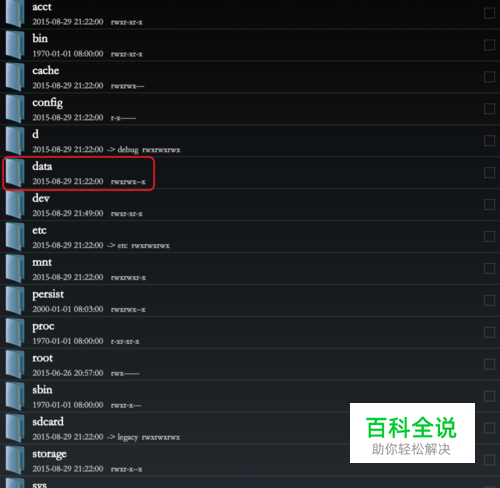This screenshot has height=488, width=500.
Task: Open the d debug link entry
Action: (250, 141)
